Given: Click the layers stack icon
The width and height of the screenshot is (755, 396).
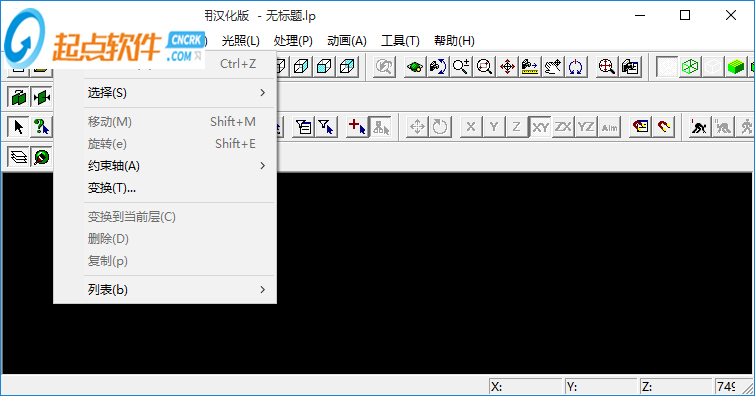Looking at the screenshot, I should [x=18, y=157].
